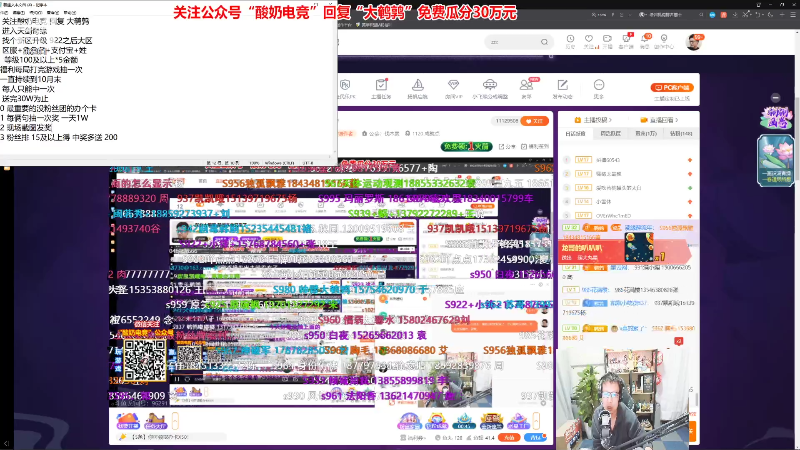Click the magnifier search icon in search box
This screenshot has width=800, height=450.
[x=544, y=42]
